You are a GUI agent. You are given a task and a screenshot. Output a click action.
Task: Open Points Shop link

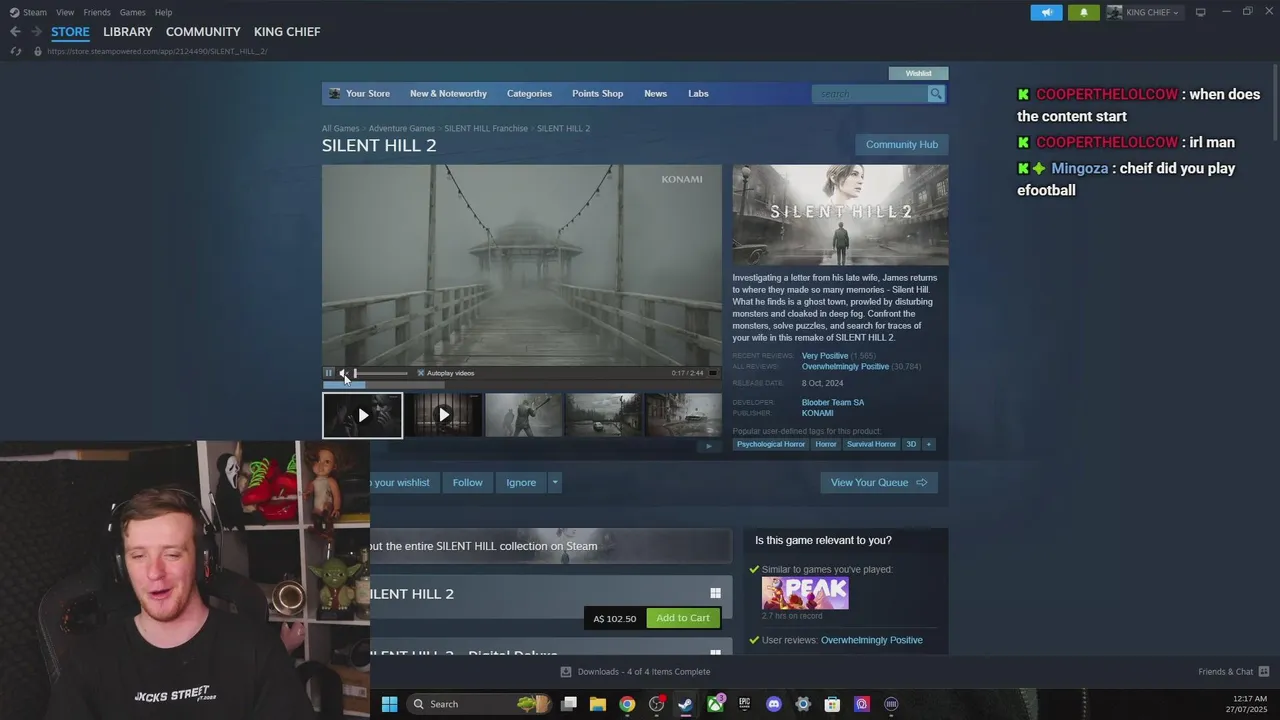pos(597,94)
